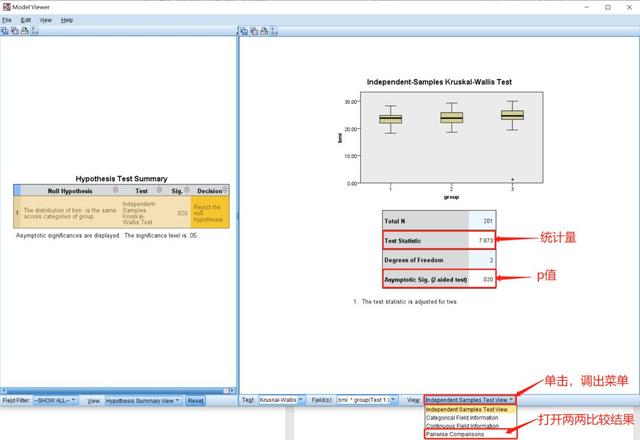Click the Decision column header
640x440 pixels.
pyautogui.click(x=209, y=191)
